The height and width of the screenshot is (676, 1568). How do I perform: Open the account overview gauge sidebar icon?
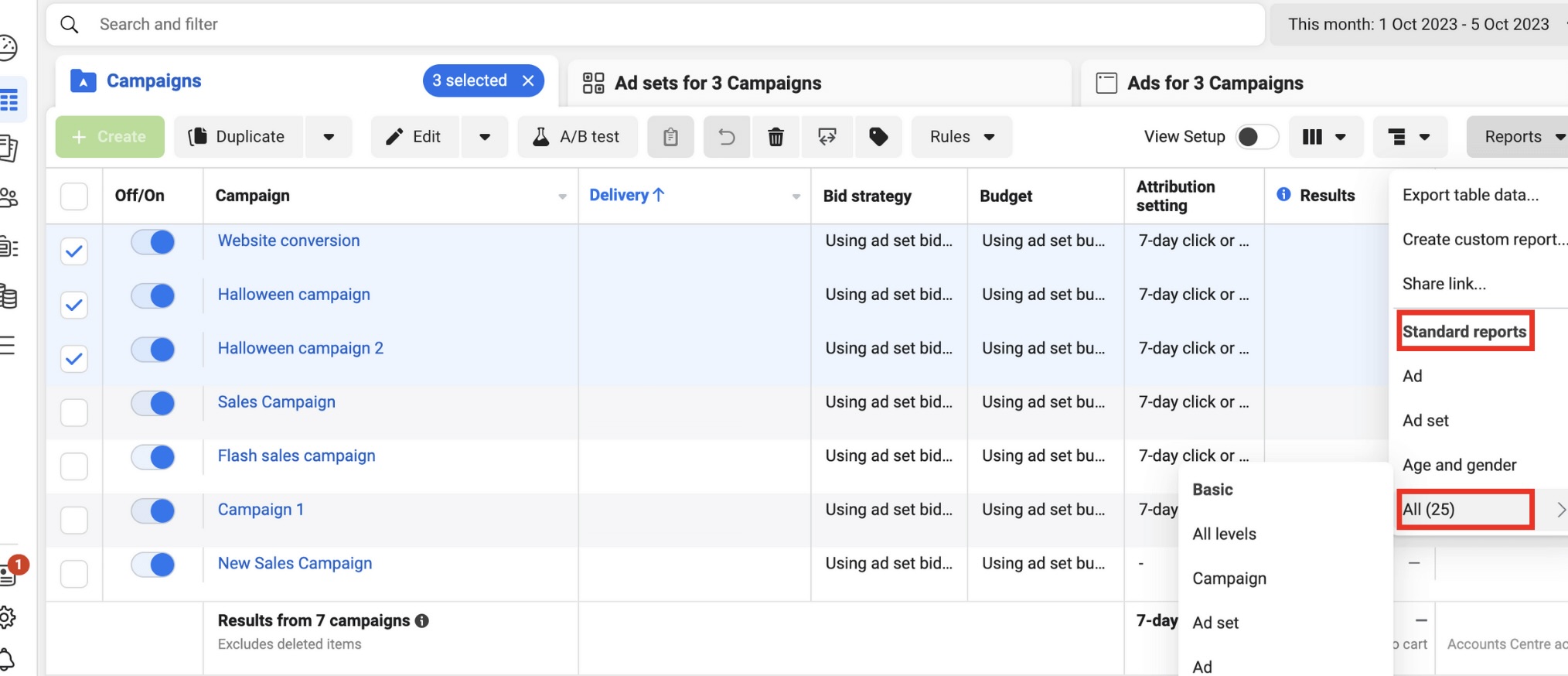pyautogui.click(x=8, y=48)
